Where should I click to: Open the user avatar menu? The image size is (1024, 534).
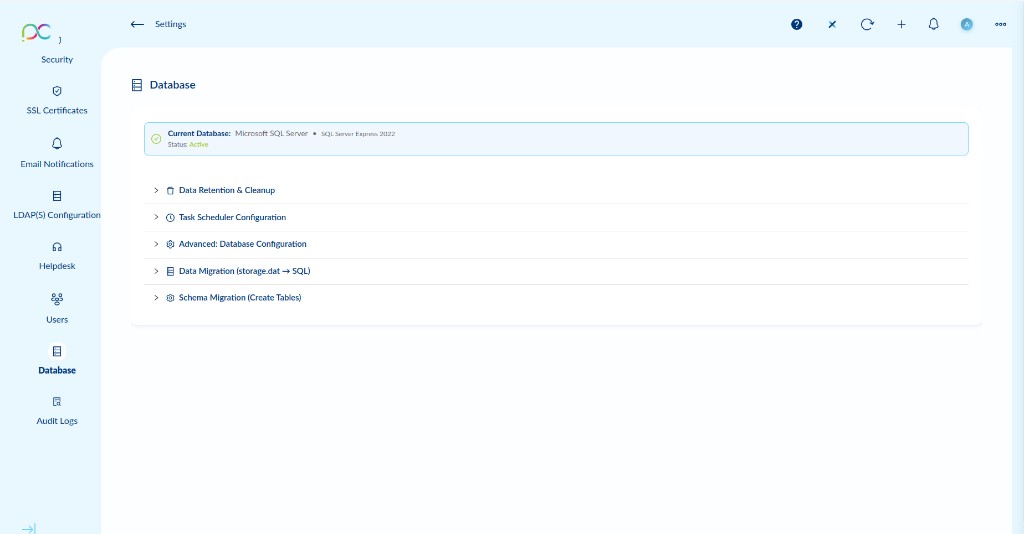(967, 24)
